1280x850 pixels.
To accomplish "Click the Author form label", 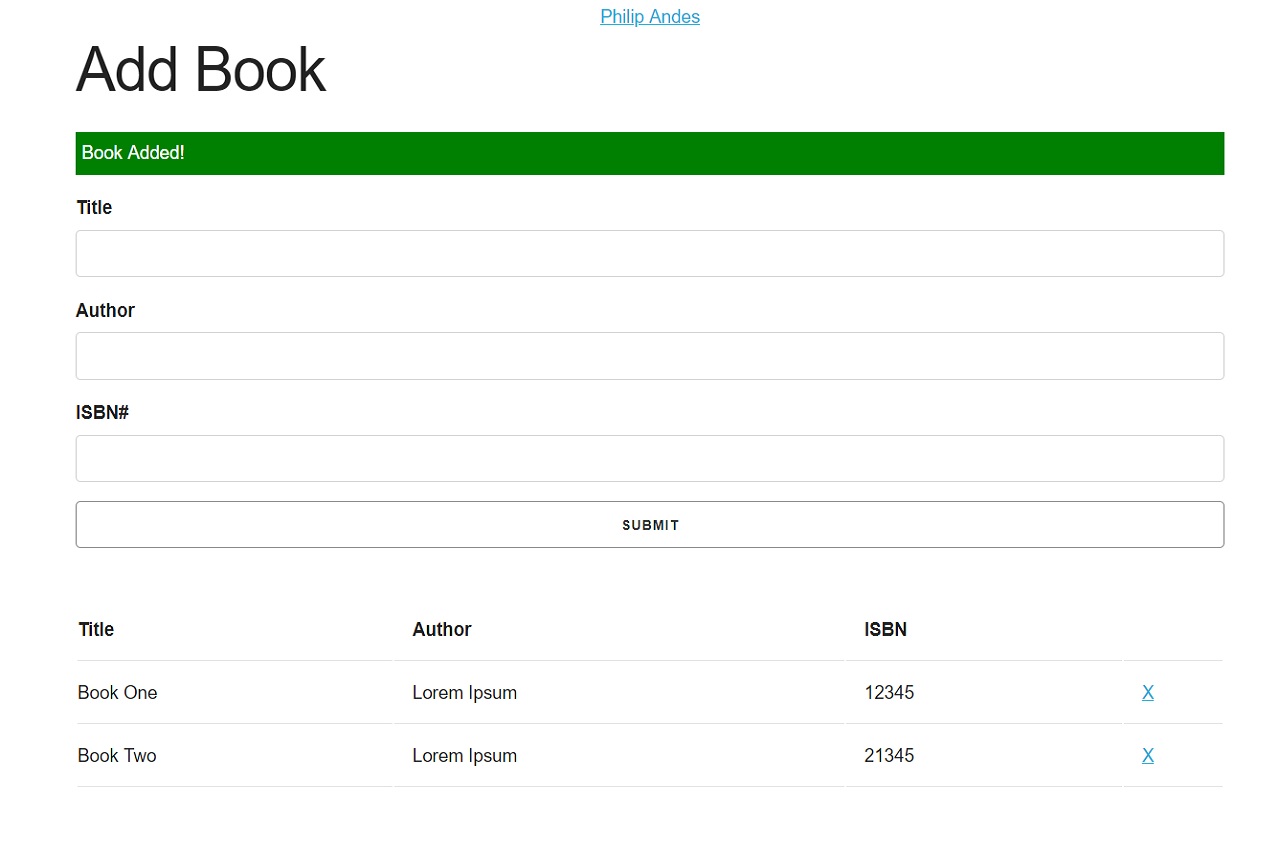I will (x=105, y=311).
